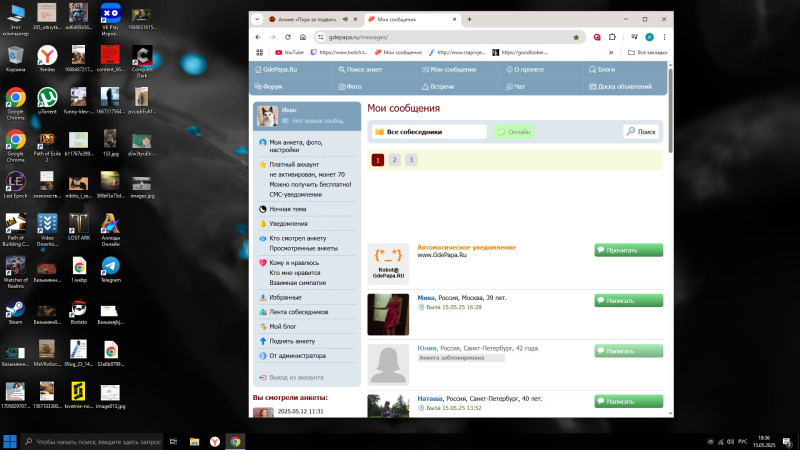Open the Все собеседники filter dropdown
Screen dimensions: 800x450
coord(428,132)
